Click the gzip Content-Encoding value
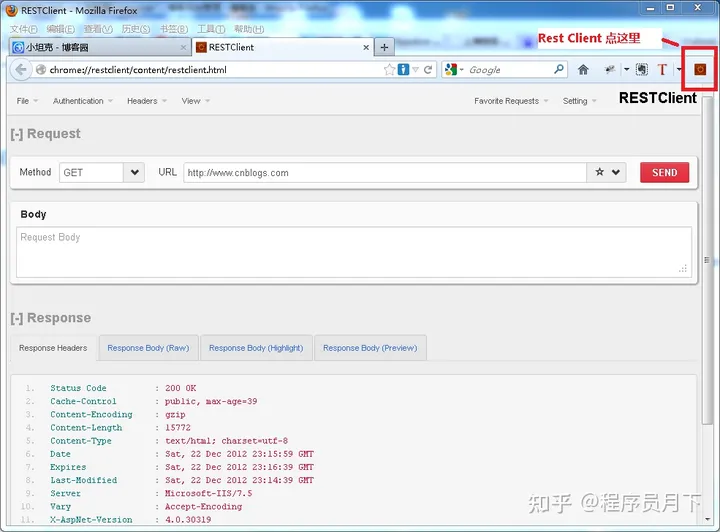Viewport: 720px width, 532px height. (x=175, y=415)
